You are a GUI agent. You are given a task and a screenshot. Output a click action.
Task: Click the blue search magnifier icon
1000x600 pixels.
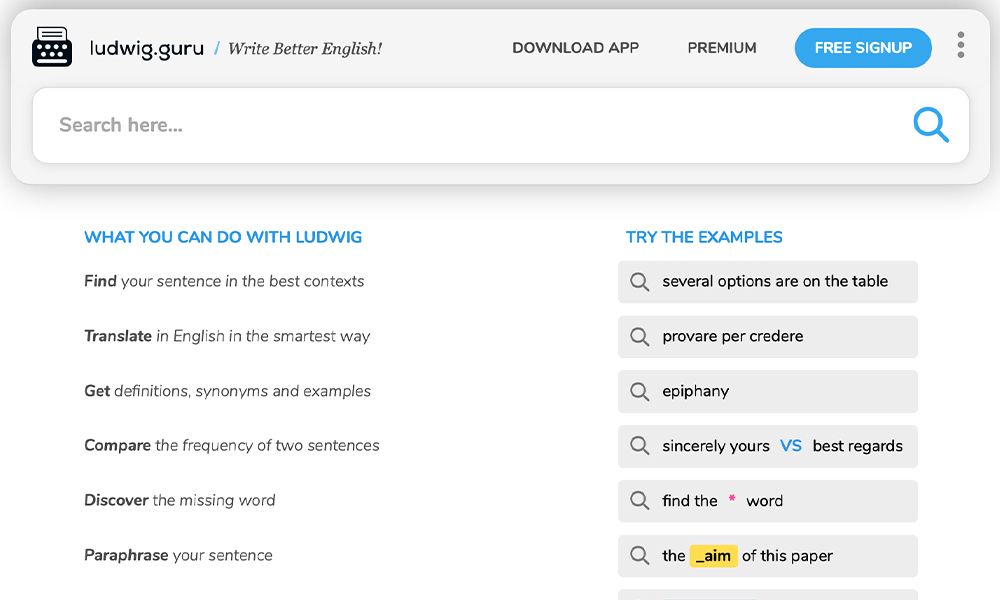[x=930, y=125]
